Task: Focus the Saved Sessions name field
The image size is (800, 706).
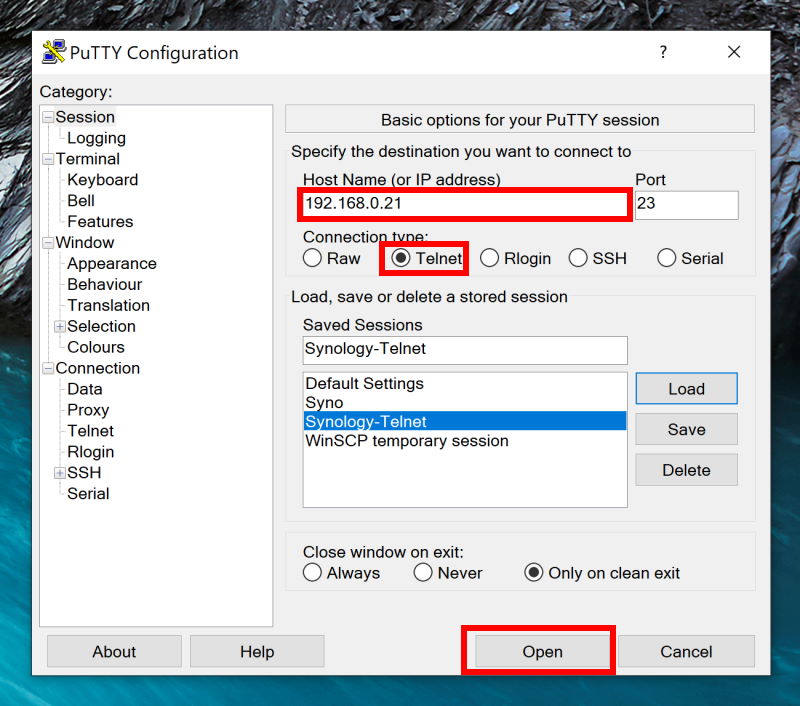Action: click(465, 349)
